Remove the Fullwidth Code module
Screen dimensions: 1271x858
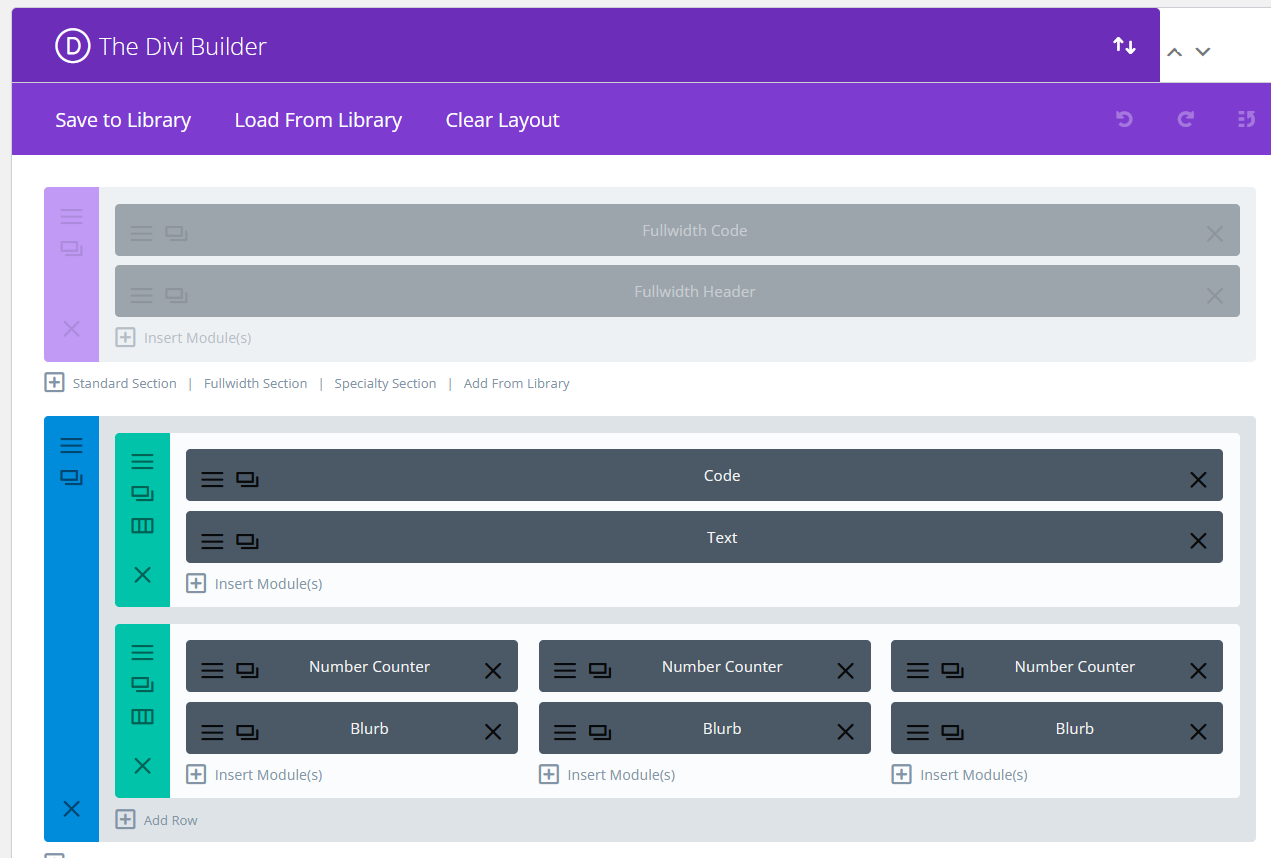pyautogui.click(x=1214, y=234)
